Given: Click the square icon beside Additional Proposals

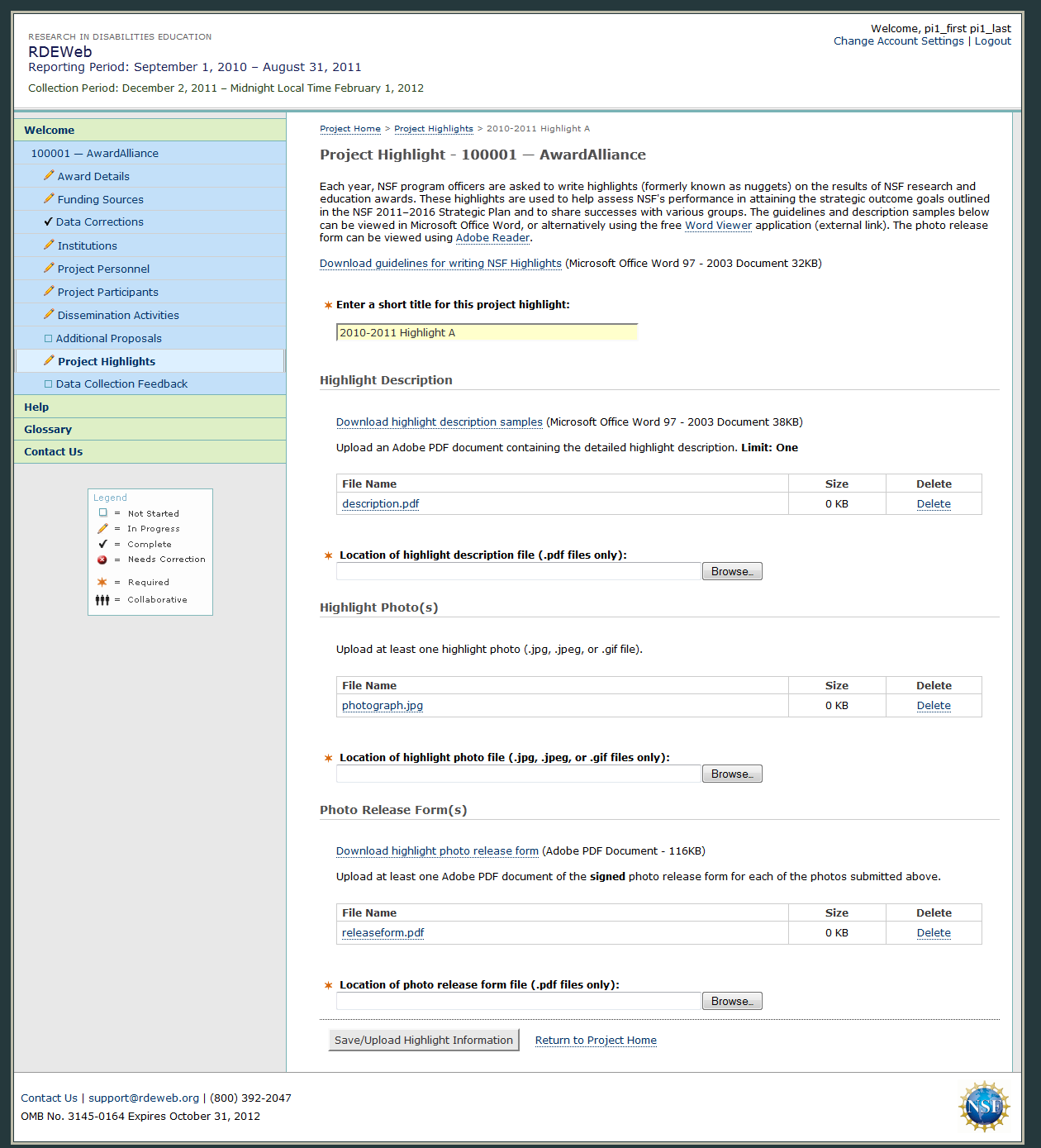Looking at the screenshot, I should click(48, 338).
